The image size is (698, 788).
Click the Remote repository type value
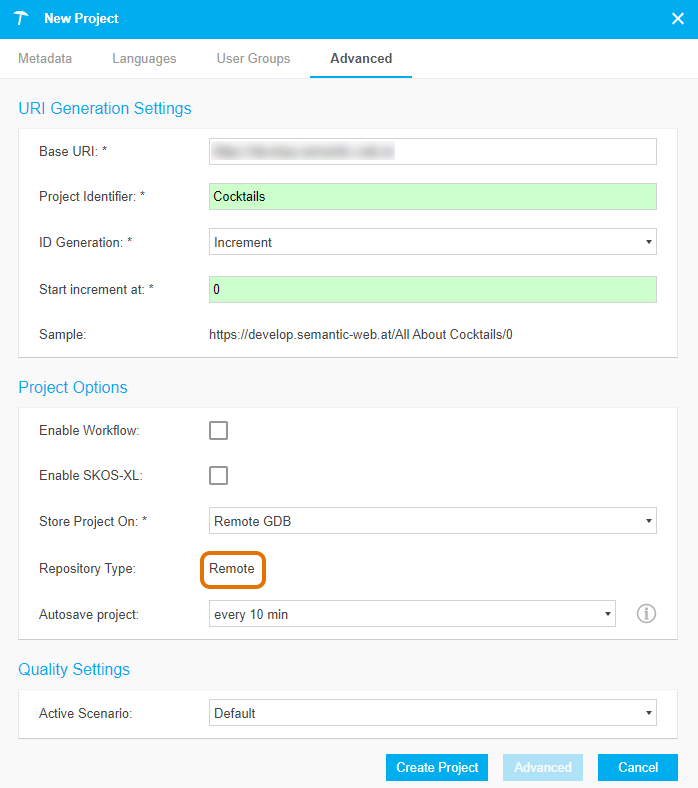pos(232,569)
